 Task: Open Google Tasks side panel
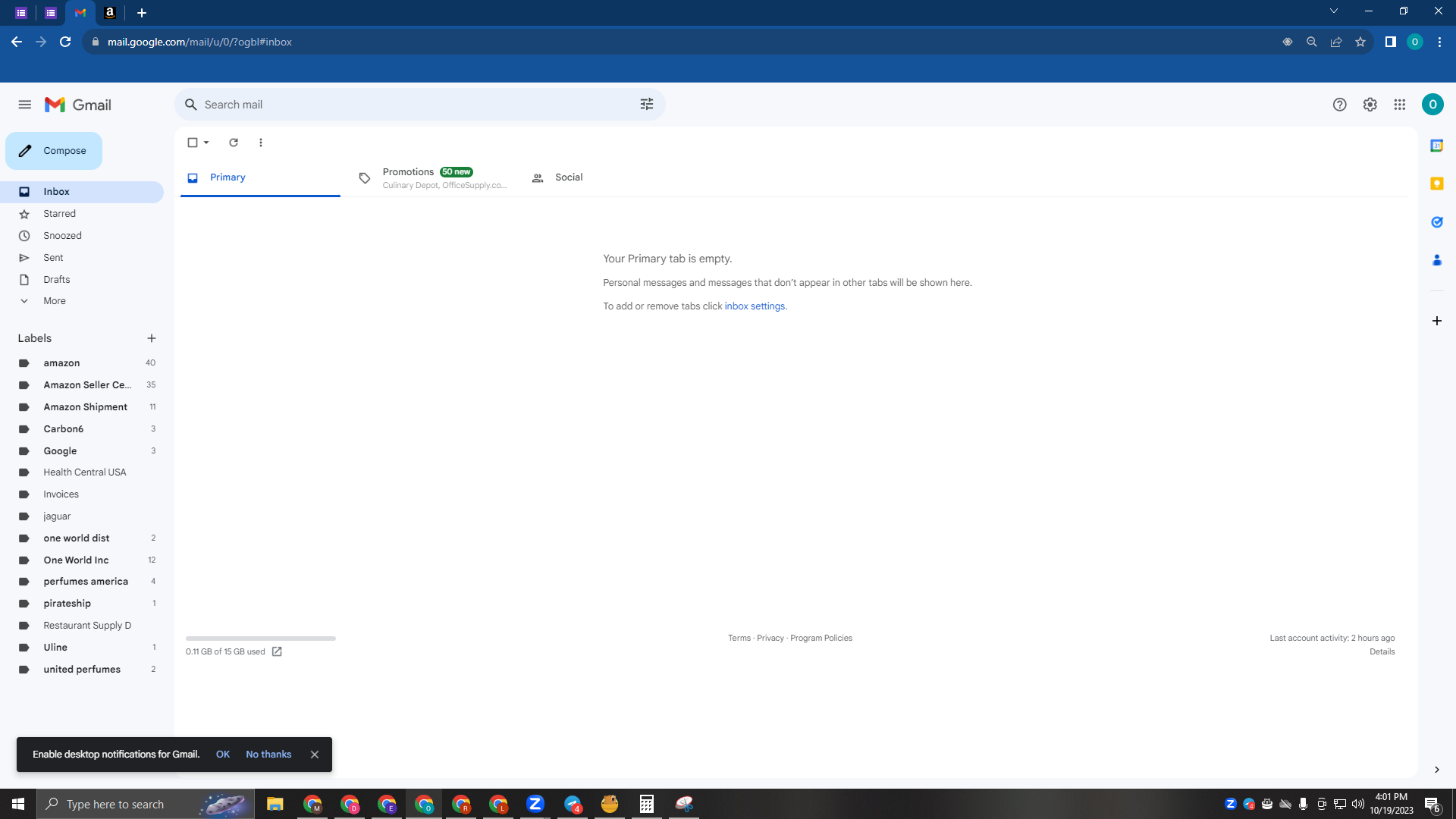point(1437,222)
